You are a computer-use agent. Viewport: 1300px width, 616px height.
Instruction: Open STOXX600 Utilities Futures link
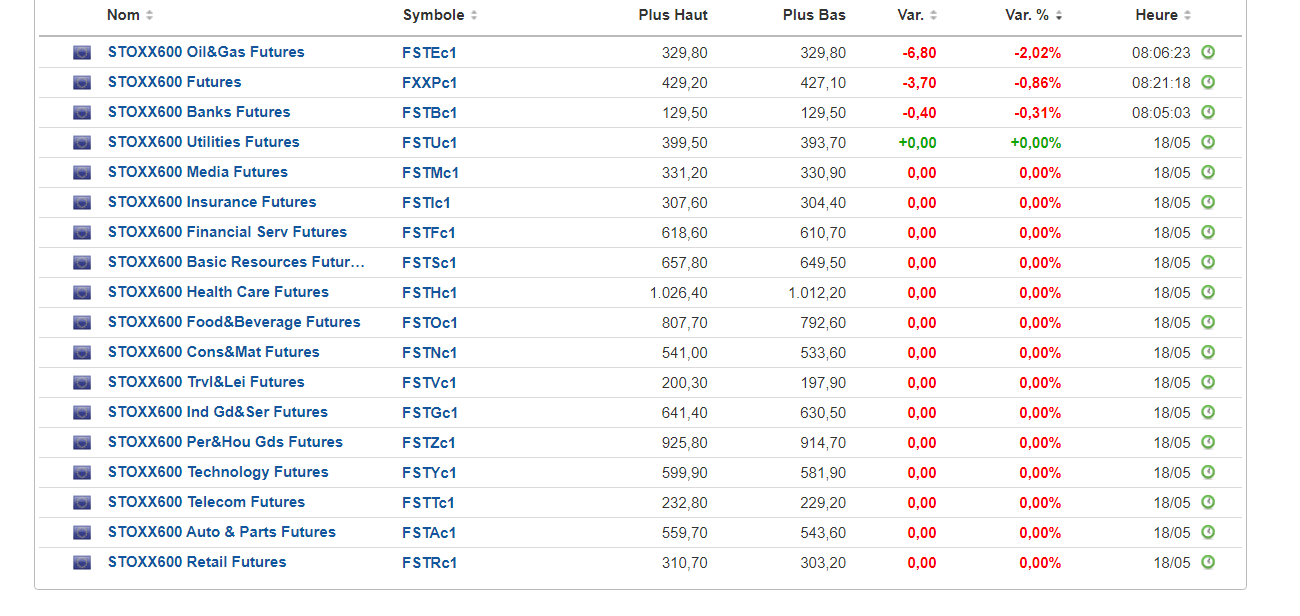[204, 142]
